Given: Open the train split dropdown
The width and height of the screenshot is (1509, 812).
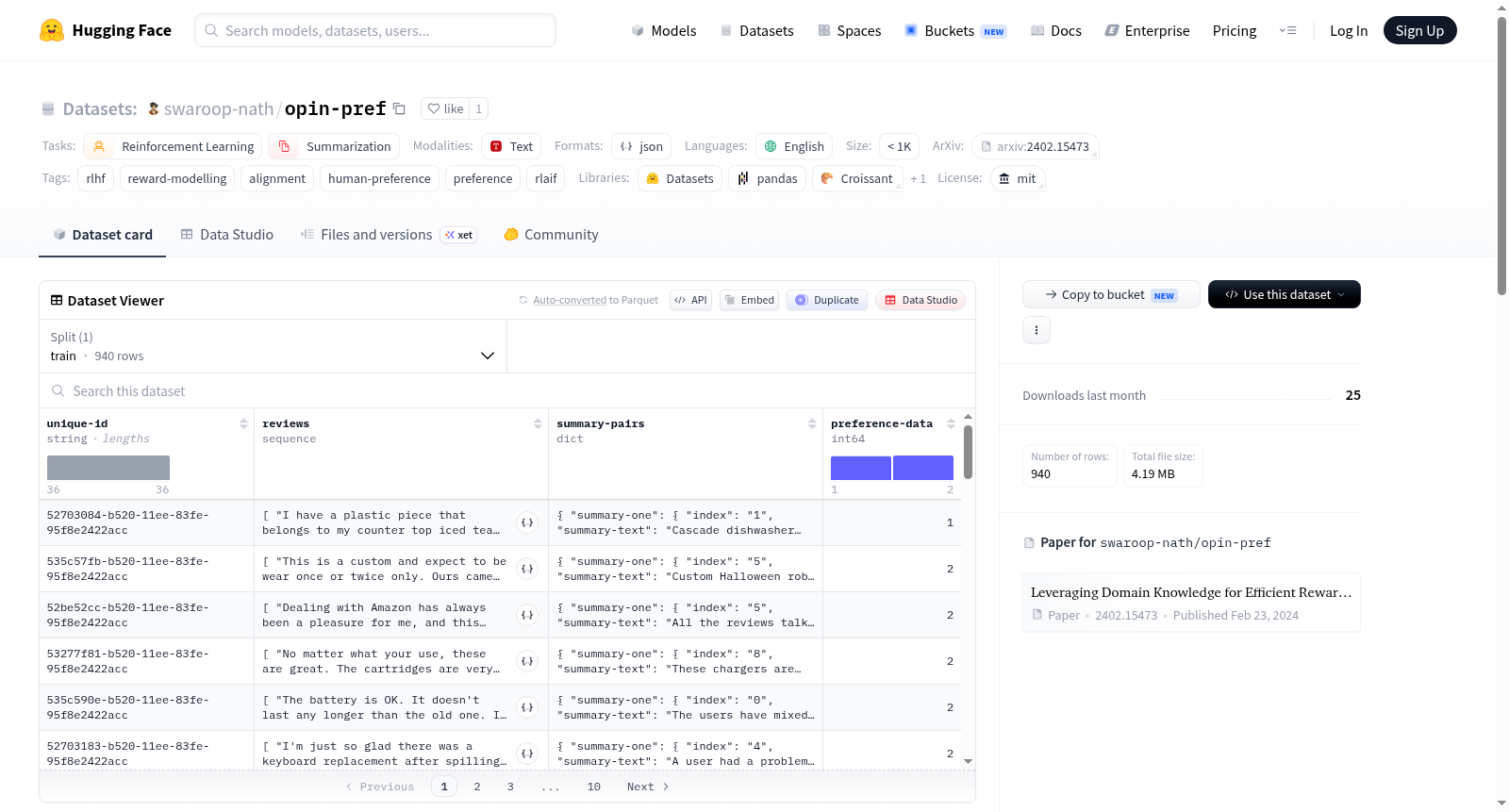Looking at the screenshot, I should point(273,346).
